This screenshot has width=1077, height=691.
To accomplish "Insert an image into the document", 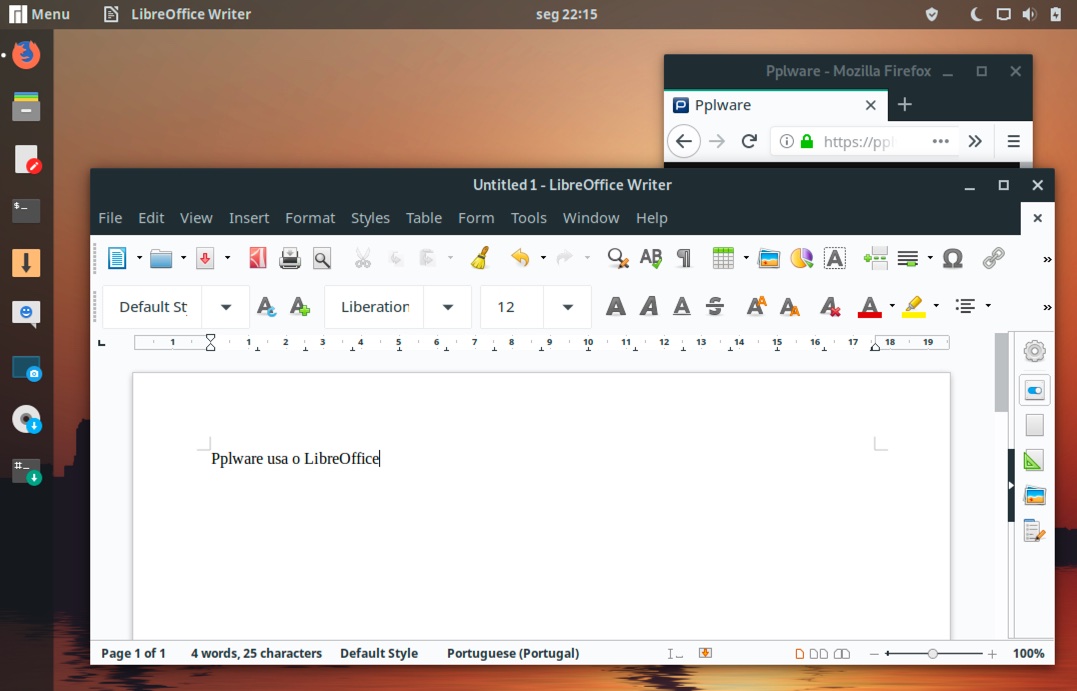I will coord(769,257).
